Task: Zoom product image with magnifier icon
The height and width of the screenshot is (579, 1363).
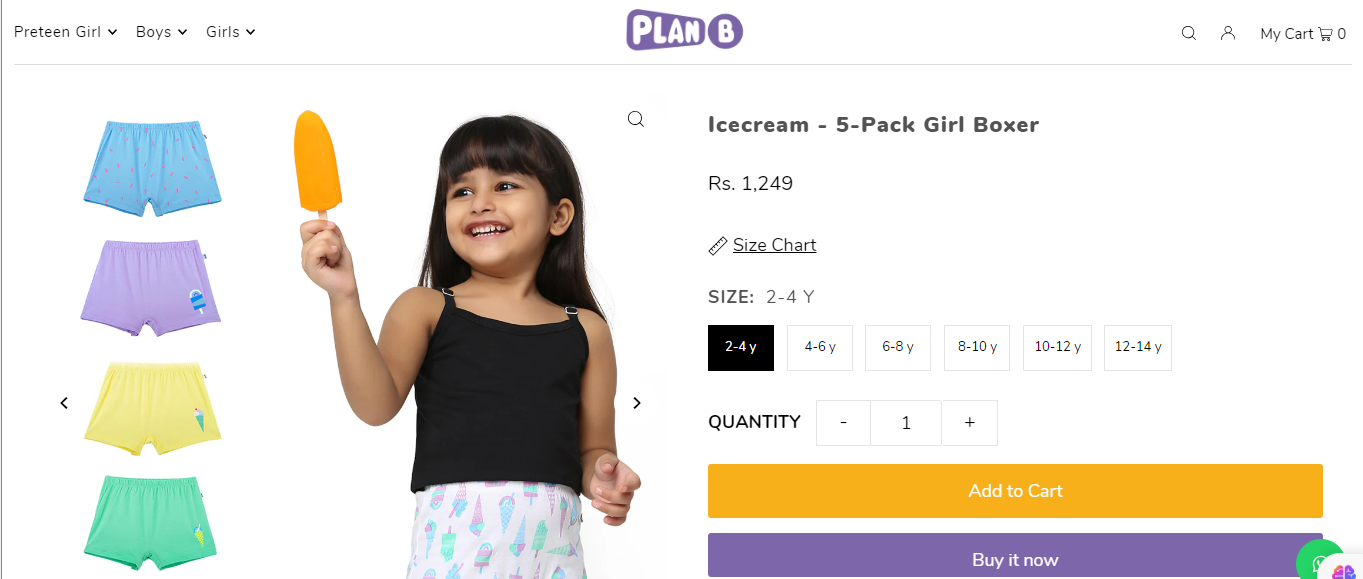Action: (636, 120)
